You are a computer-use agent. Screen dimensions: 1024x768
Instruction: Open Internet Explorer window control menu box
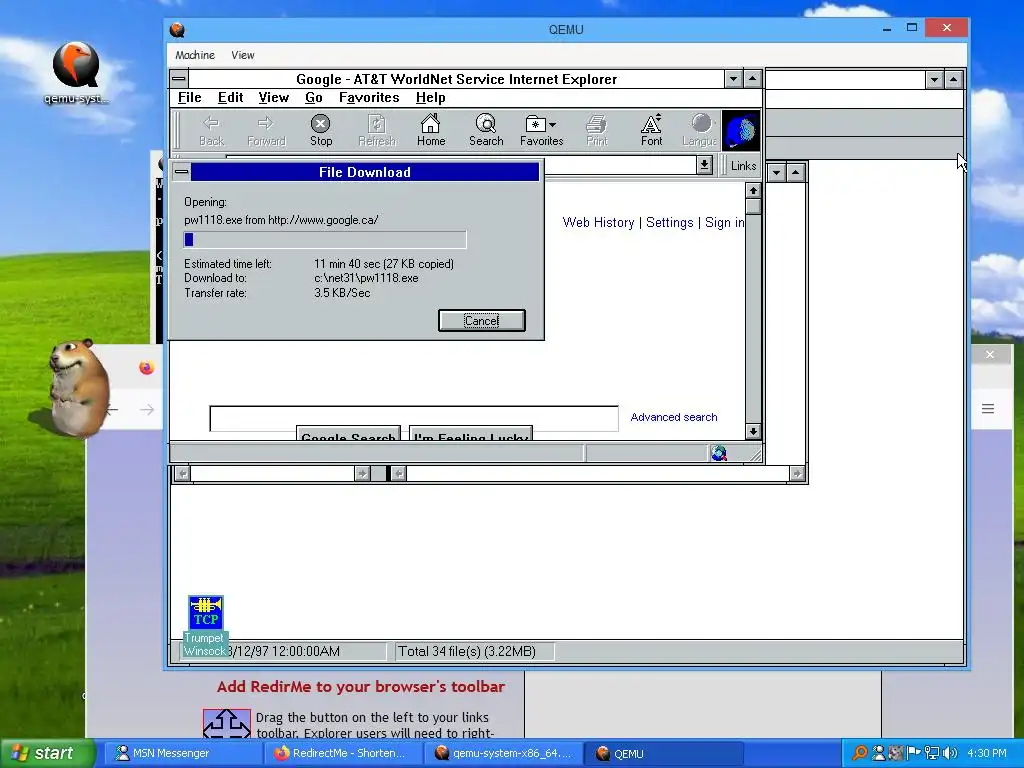[179, 79]
